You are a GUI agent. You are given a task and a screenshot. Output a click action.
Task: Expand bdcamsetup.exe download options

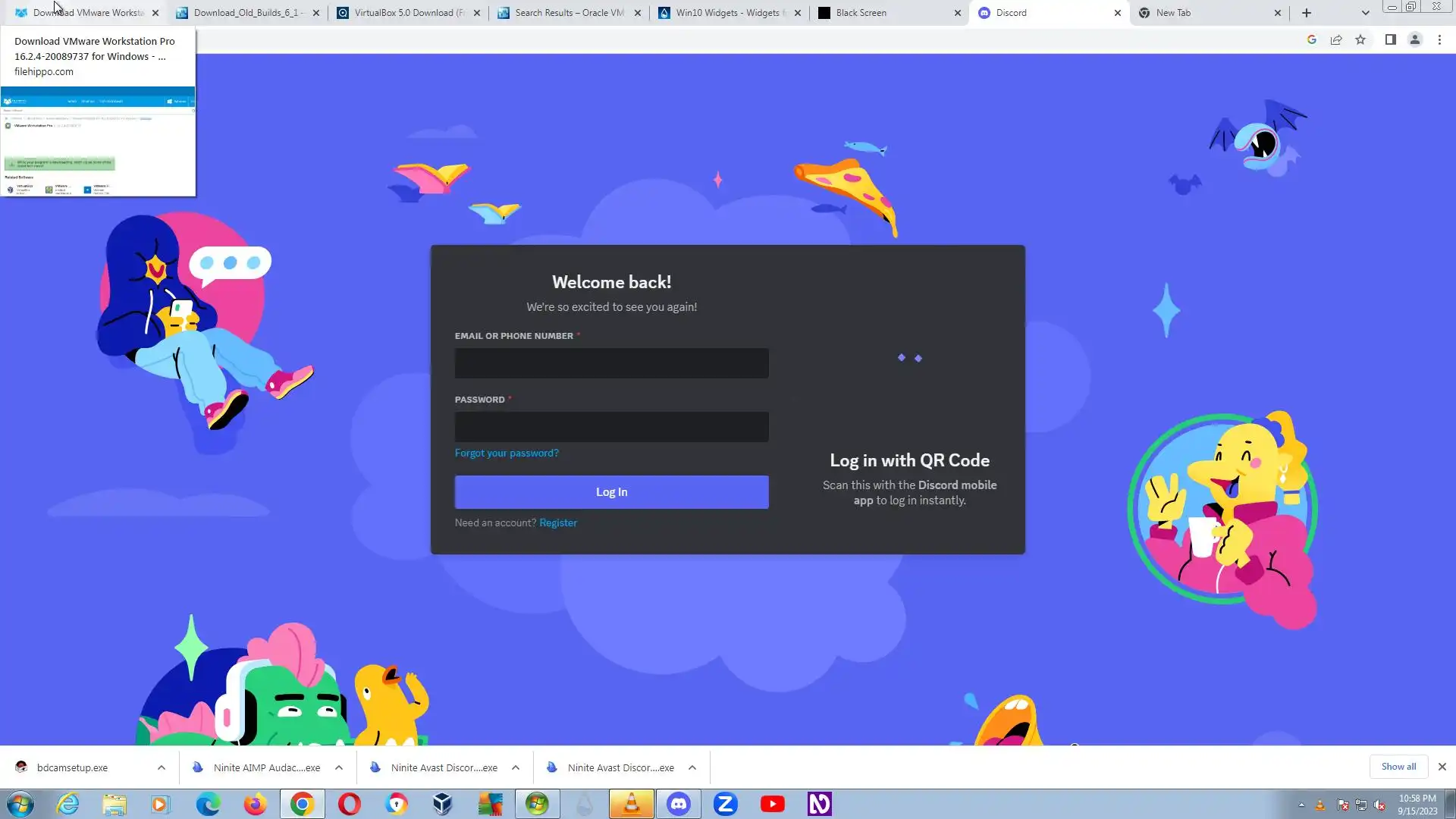pyautogui.click(x=162, y=767)
